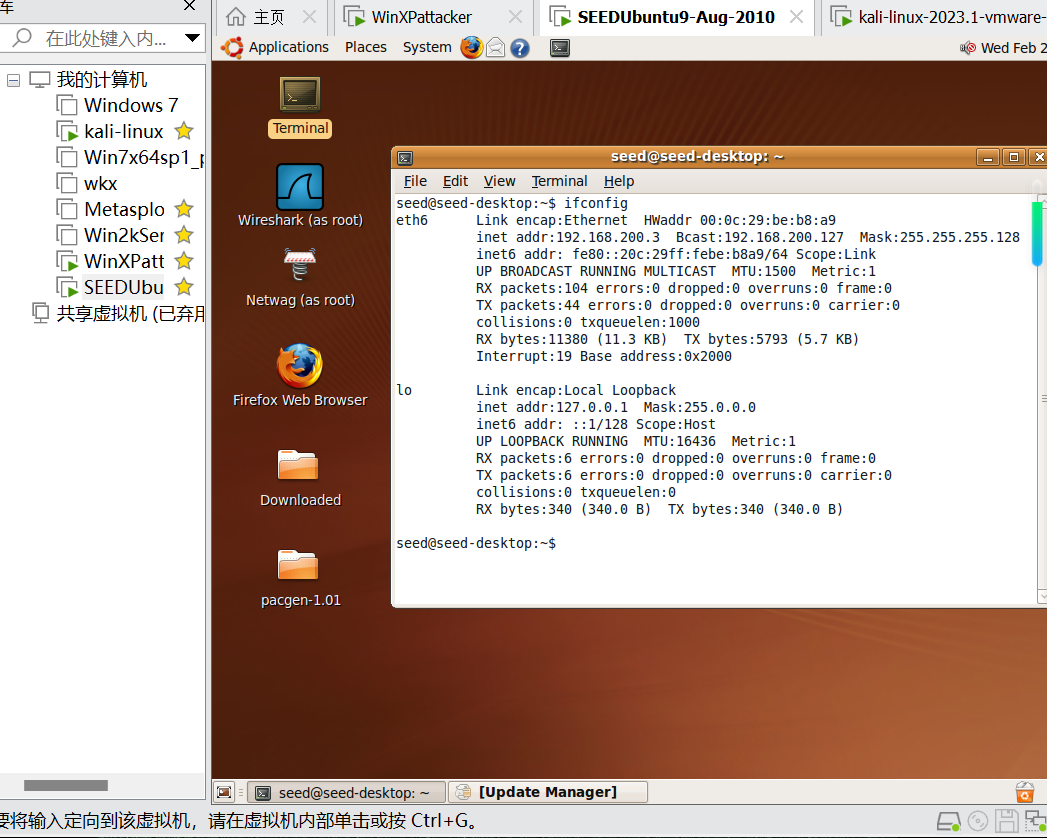Close the VM library panel
The width and height of the screenshot is (1047, 838).
point(190,6)
